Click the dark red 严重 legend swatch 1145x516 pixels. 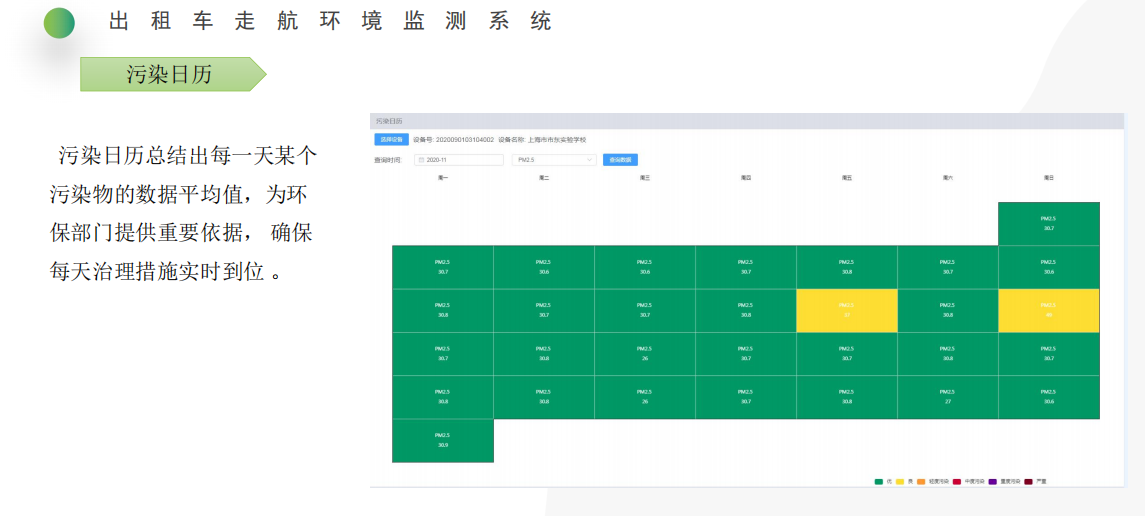point(1028,482)
